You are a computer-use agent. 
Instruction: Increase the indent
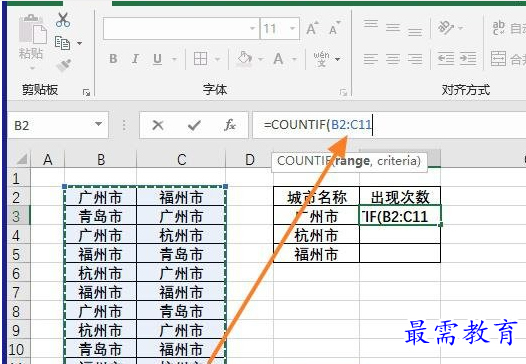(468, 59)
